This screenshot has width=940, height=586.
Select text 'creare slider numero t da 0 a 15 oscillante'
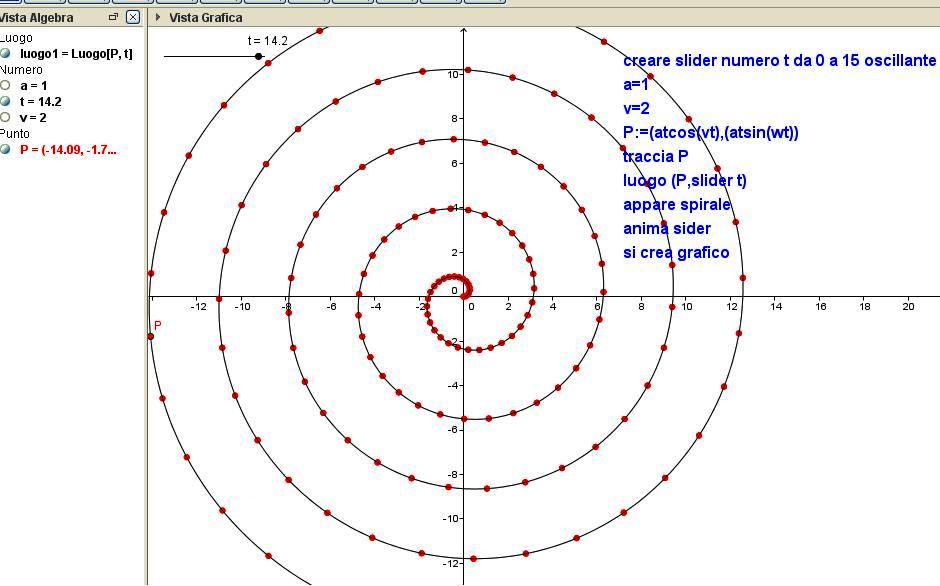(x=779, y=61)
